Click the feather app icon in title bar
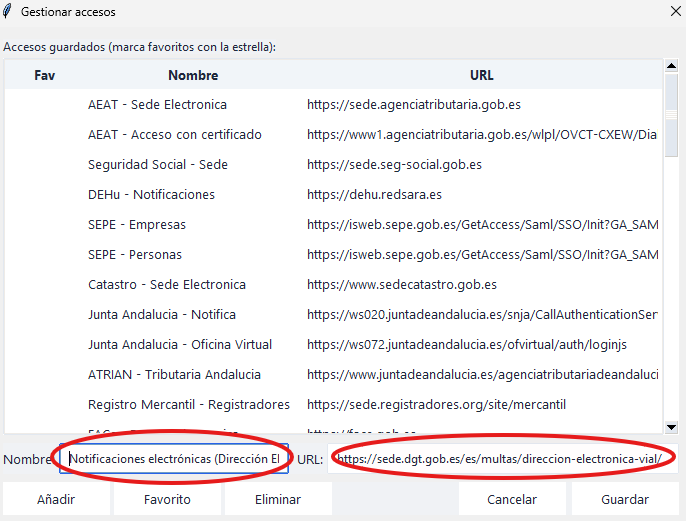This screenshot has width=686, height=521. pyautogui.click(x=7, y=11)
